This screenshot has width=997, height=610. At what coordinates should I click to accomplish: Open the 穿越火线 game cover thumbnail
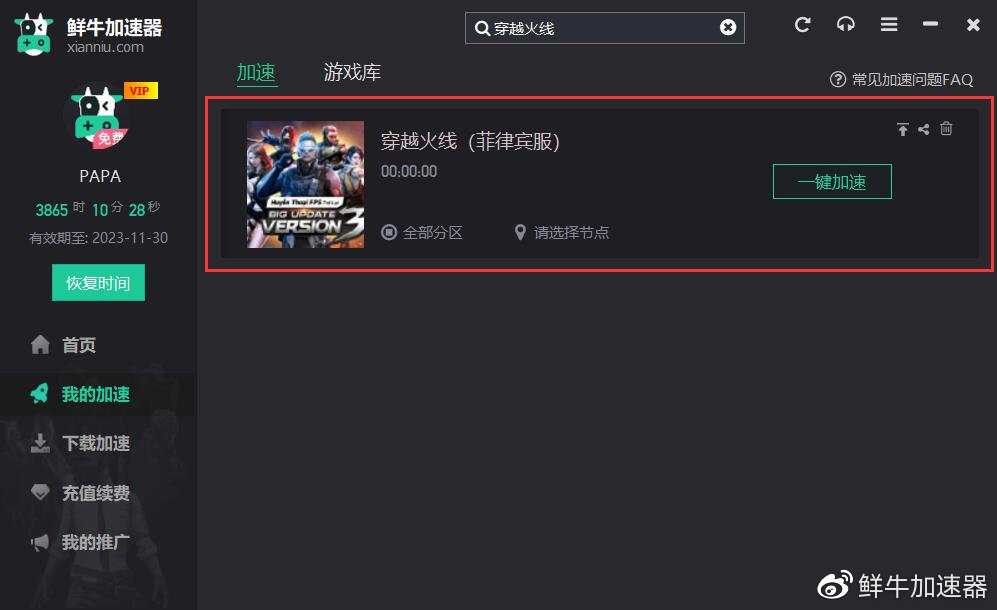305,184
